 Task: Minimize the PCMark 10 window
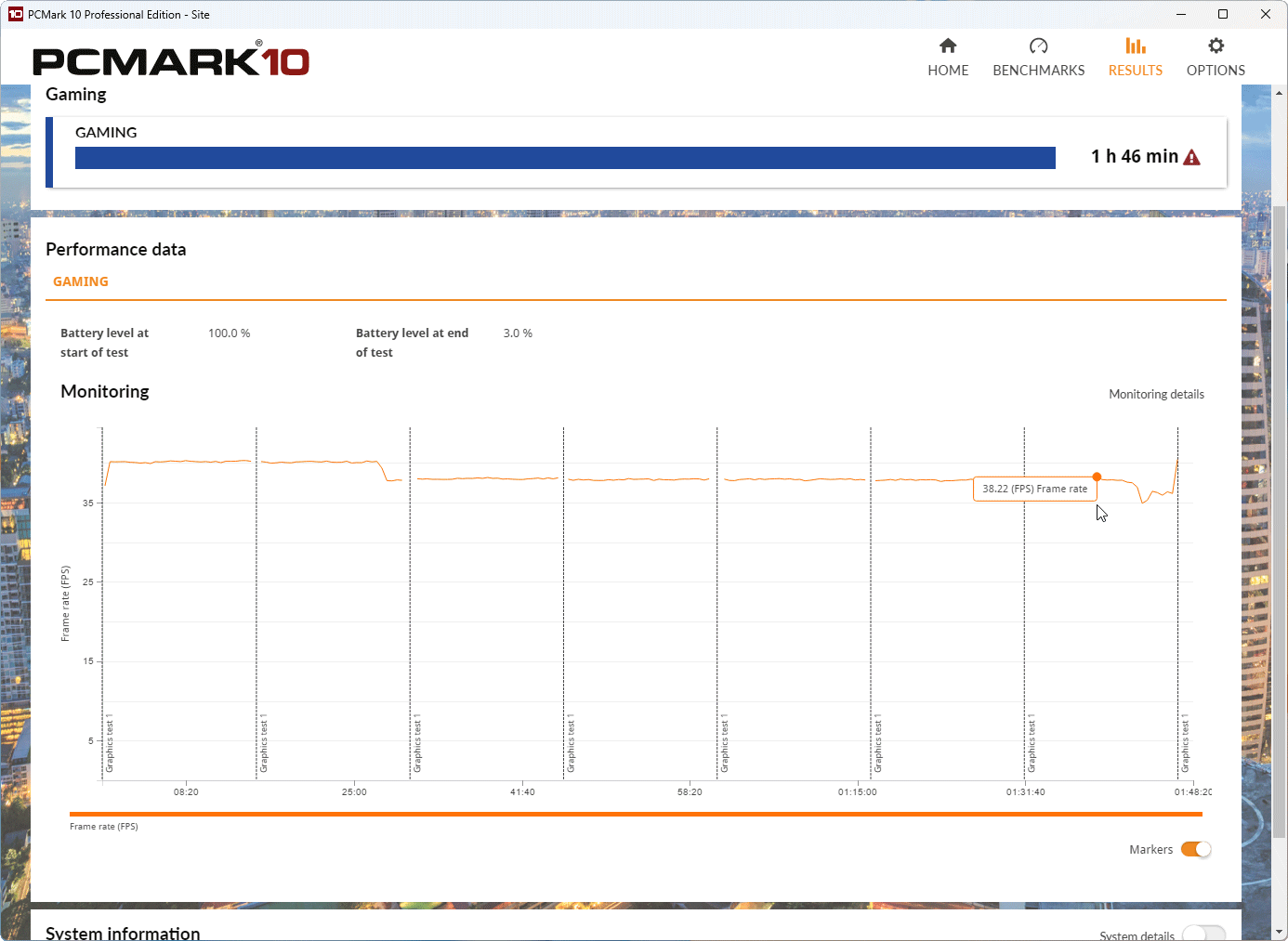coord(1181,14)
